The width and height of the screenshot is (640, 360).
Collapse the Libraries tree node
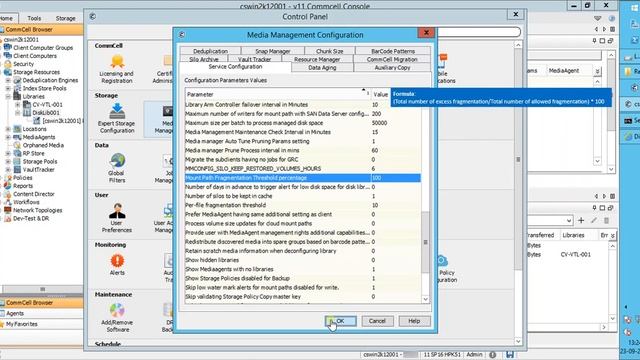click(x=8, y=97)
